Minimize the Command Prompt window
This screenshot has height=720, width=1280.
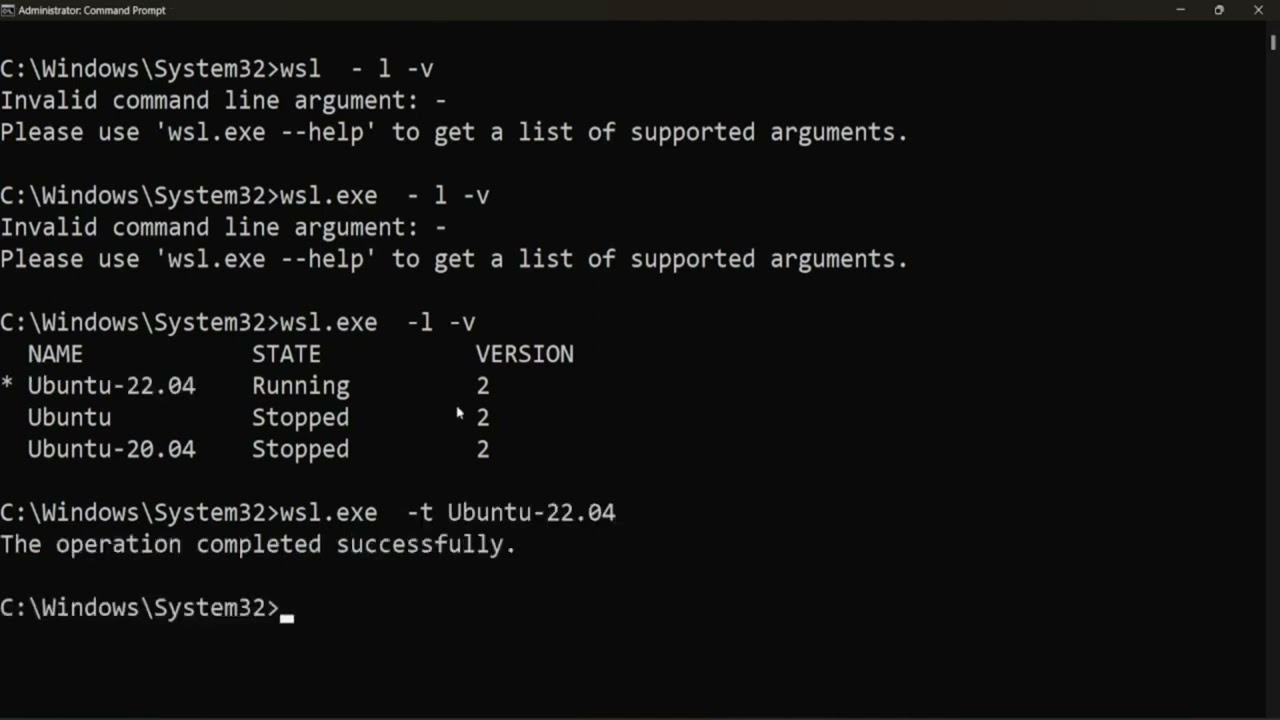(x=1180, y=10)
